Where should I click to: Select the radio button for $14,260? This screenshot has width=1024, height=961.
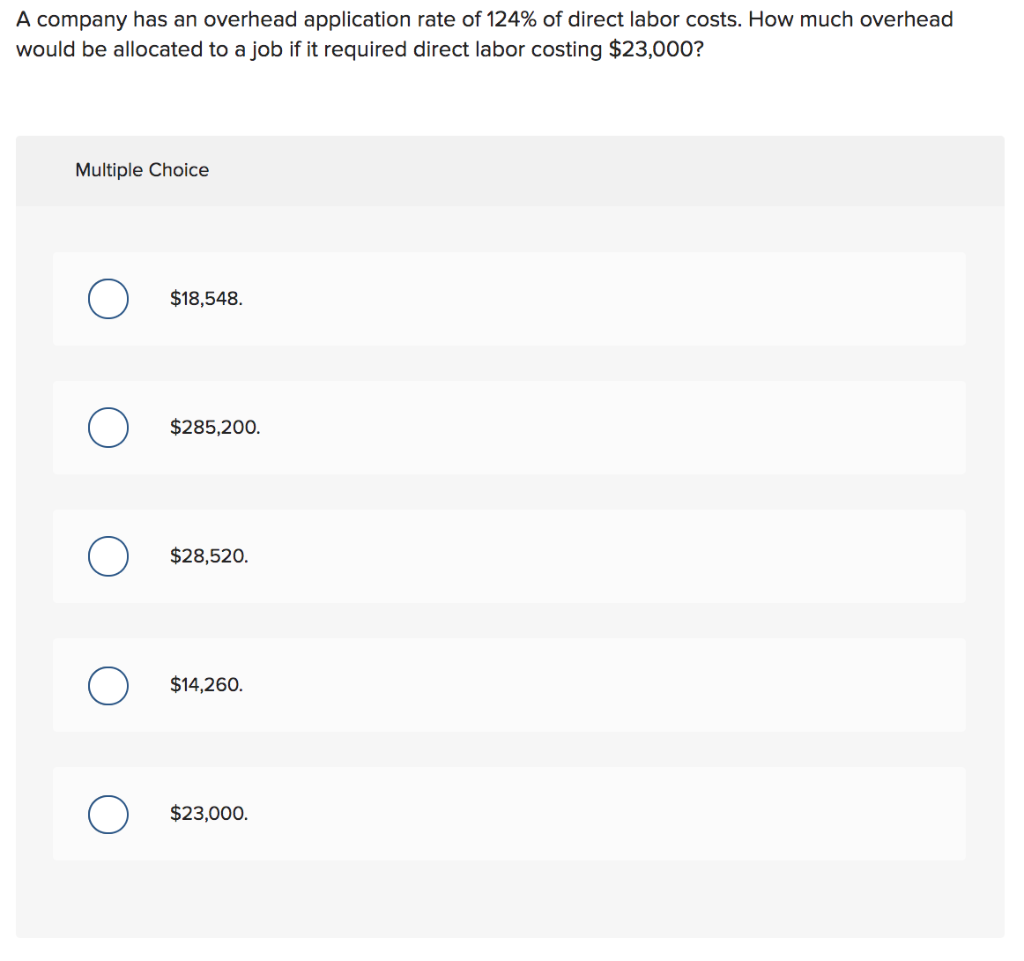click(x=108, y=685)
